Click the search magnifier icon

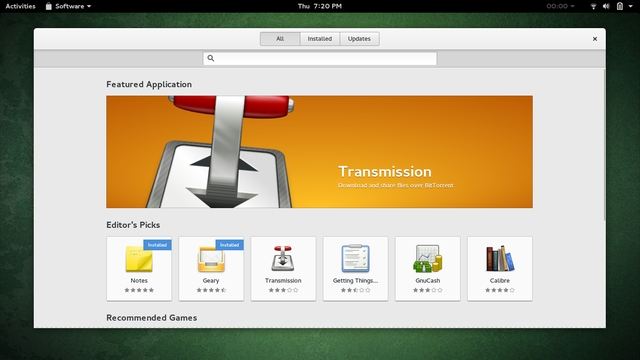click(211, 58)
